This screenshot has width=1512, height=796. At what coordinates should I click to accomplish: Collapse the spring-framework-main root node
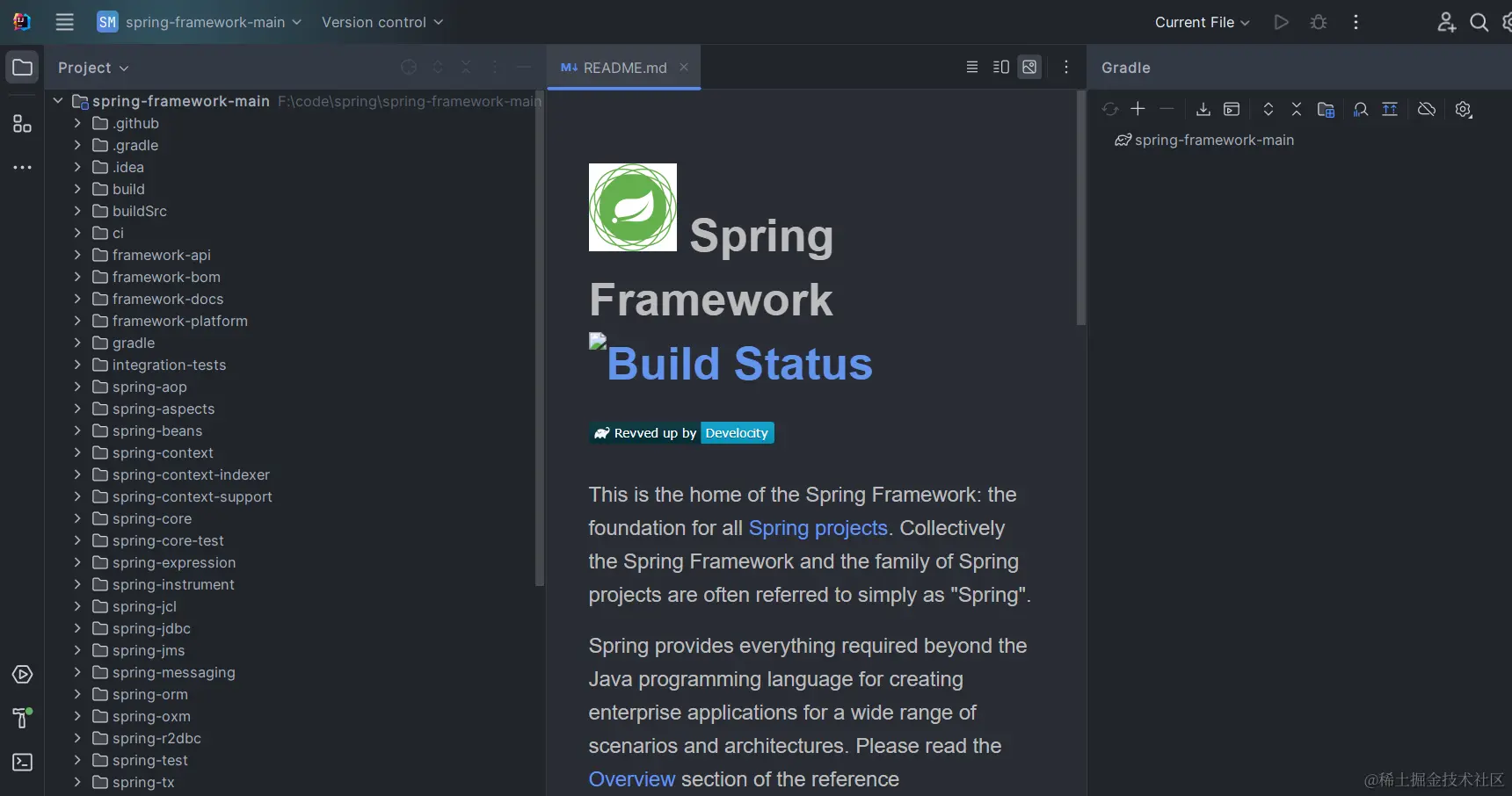[x=58, y=101]
